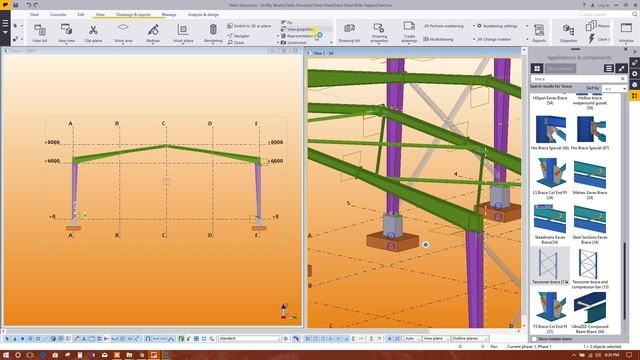Open the View plane dropdown
The width and height of the screenshot is (640, 360).
[436, 338]
